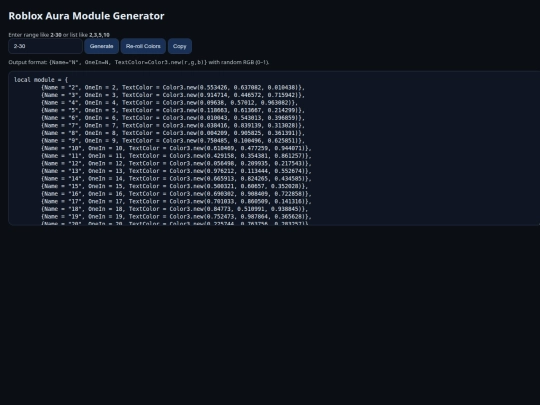Click the code line with Name = "14"
Screen dimensions: 540x405
click(x=176, y=178)
